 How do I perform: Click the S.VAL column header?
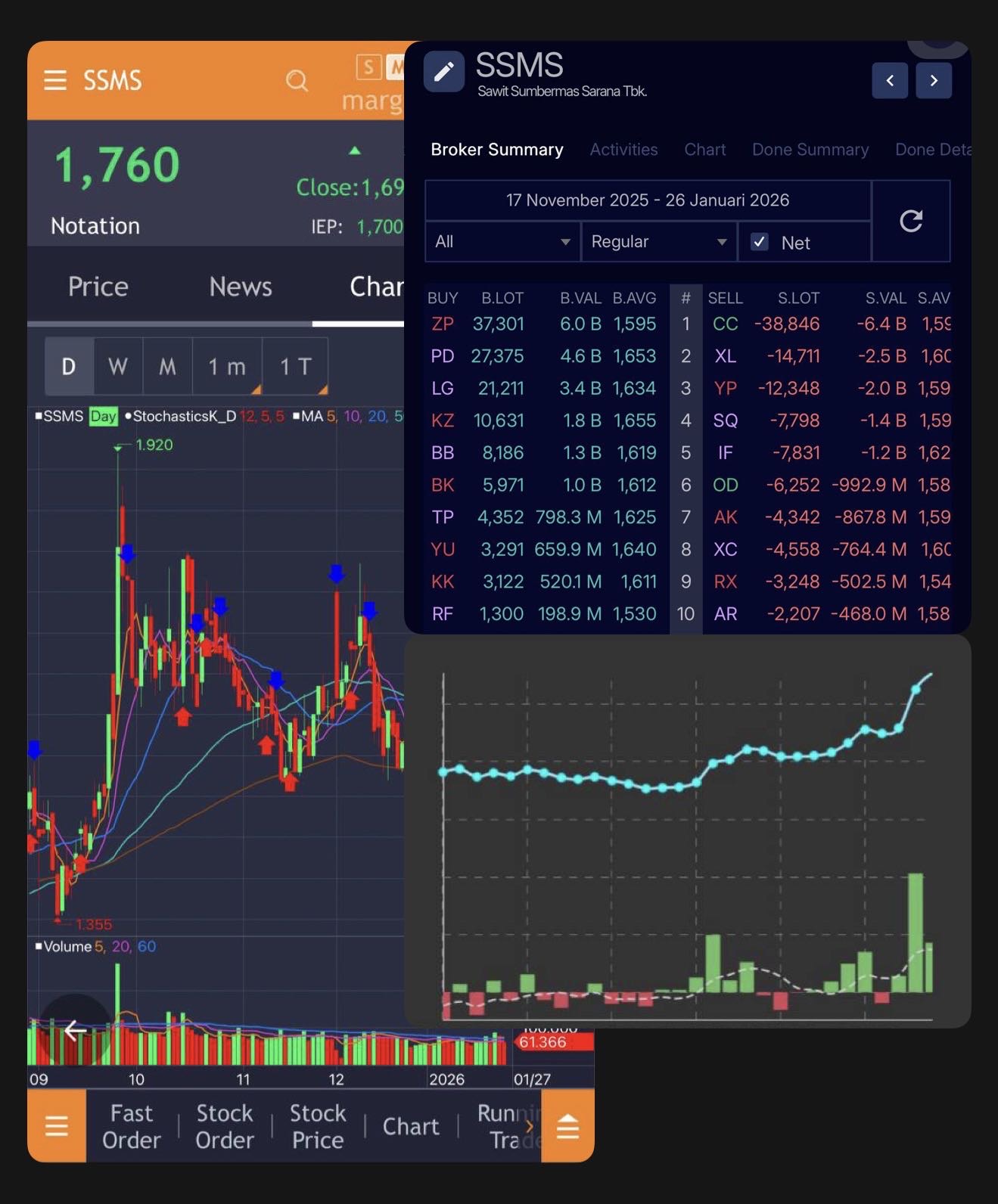pos(886,298)
